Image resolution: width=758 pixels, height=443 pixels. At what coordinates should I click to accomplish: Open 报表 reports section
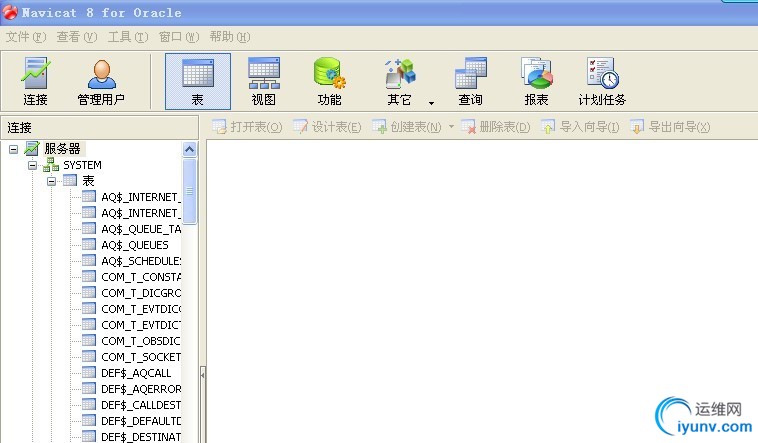536,81
